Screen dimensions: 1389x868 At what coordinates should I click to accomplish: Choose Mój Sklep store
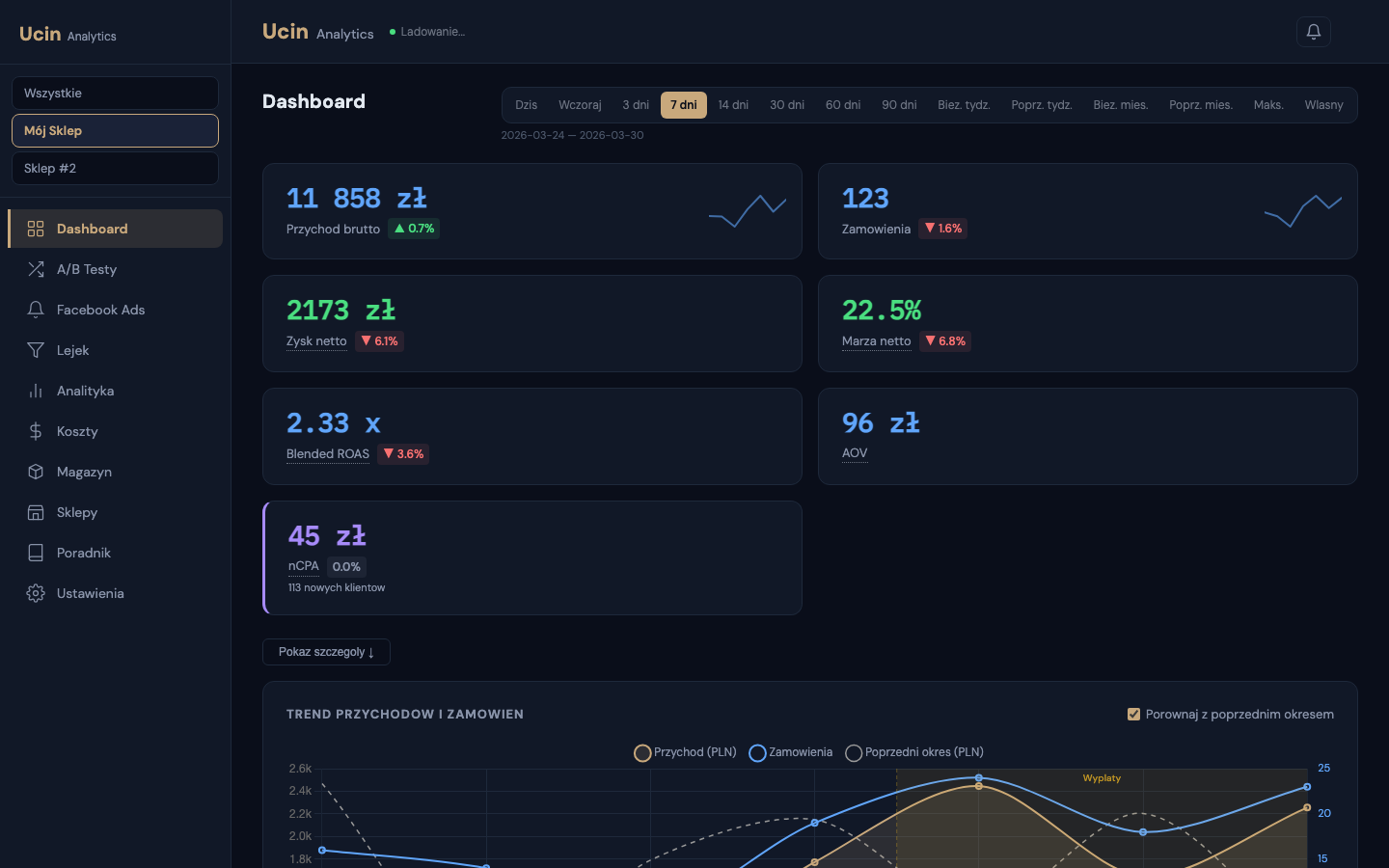click(115, 131)
